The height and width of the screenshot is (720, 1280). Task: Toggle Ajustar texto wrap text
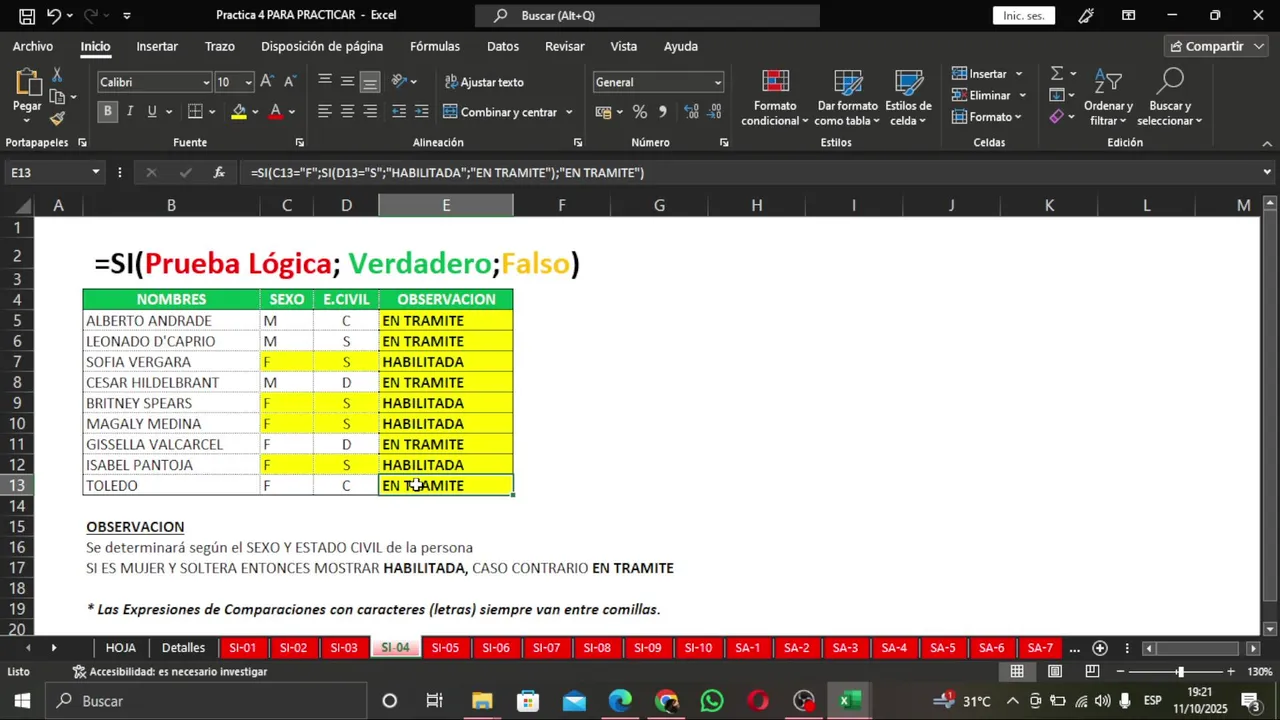click(x=484, y=82)
